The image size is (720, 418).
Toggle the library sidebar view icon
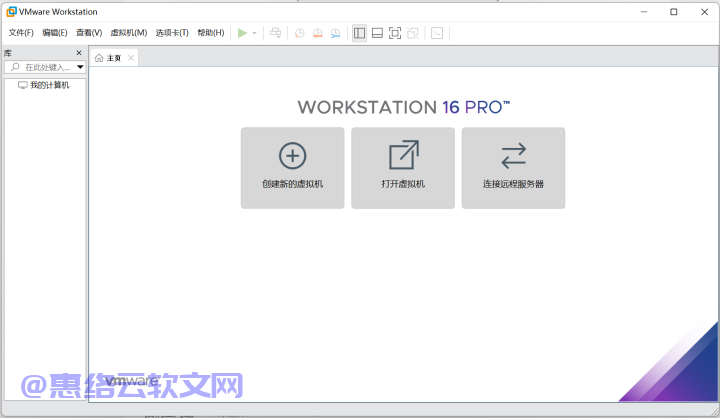coord(360,33)
